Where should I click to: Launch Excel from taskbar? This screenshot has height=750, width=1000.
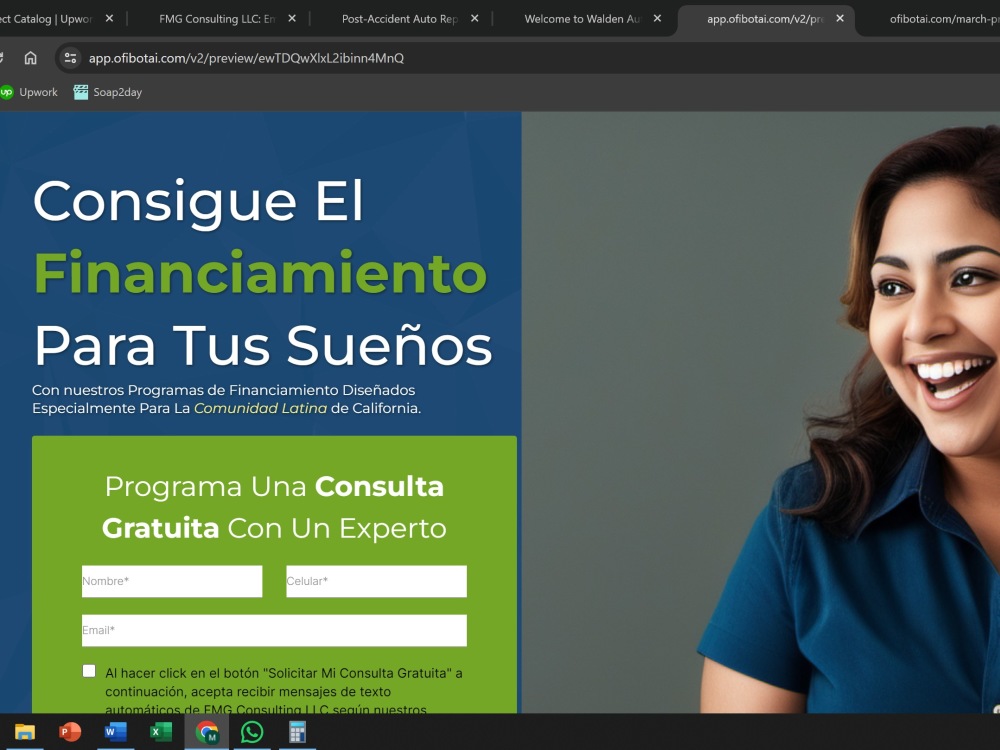[x=161, y=732]
